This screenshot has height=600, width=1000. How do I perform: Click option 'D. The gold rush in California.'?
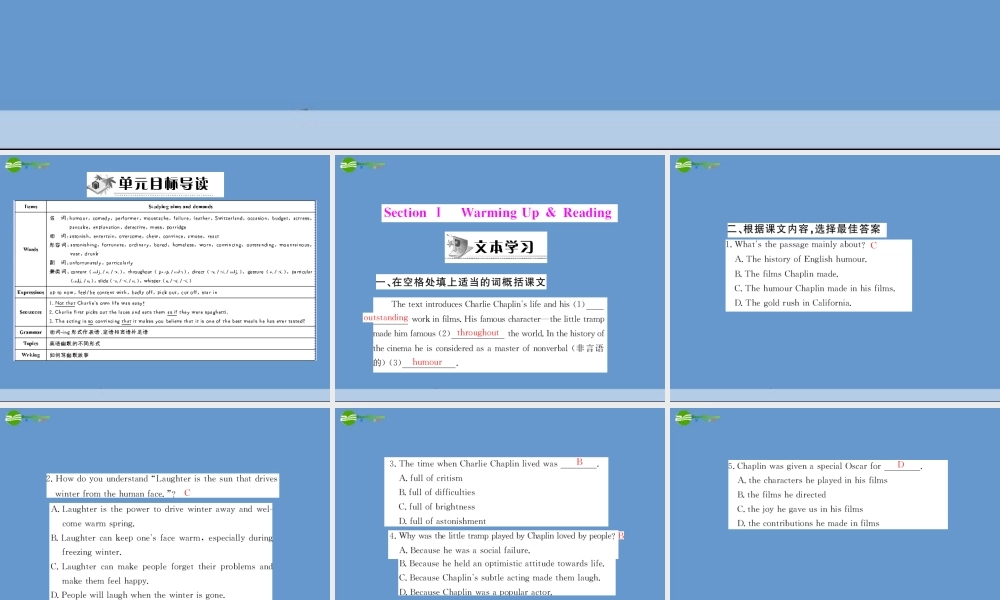[793, 303]
